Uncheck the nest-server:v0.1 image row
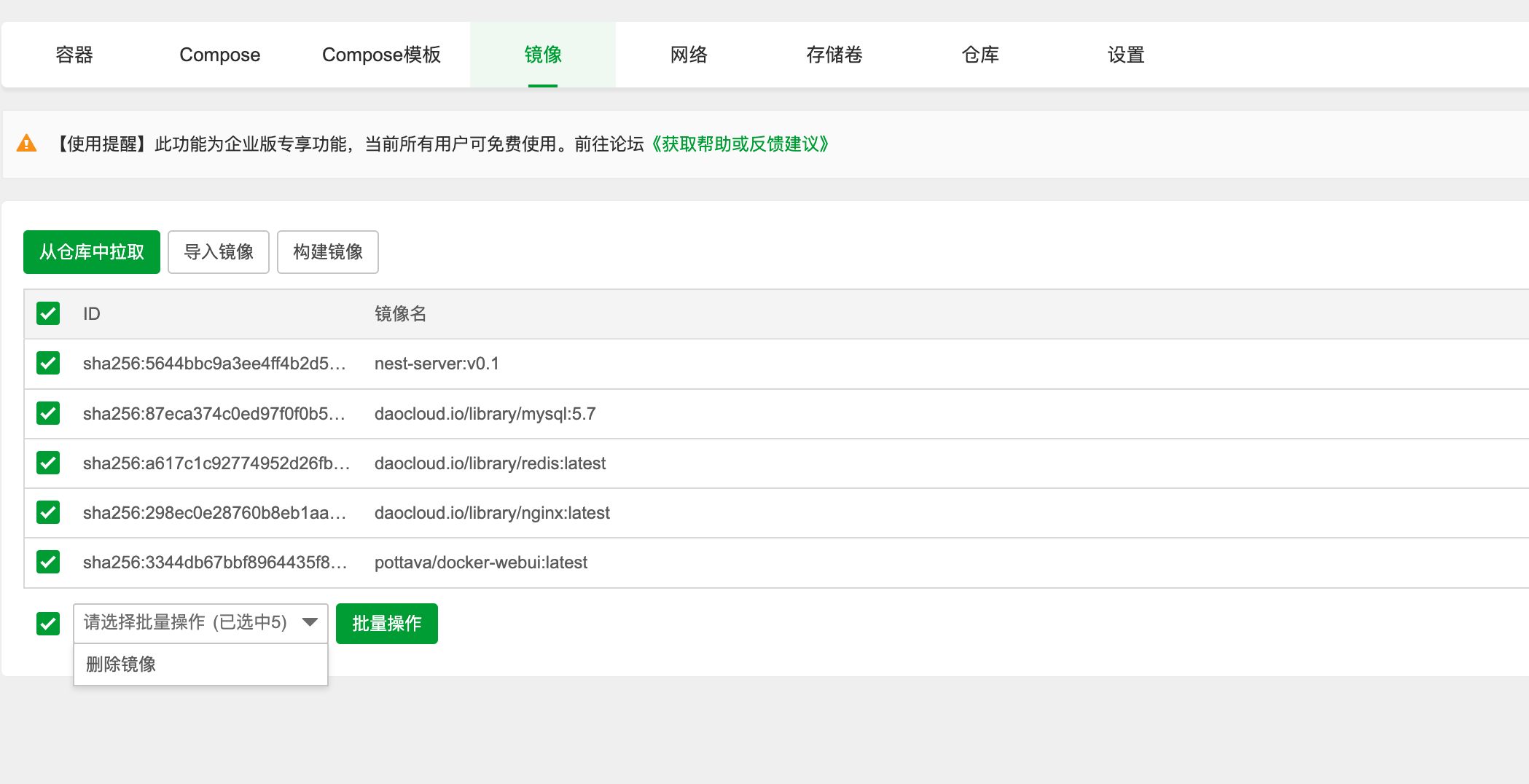The width and height of the screenshot is (1529, 784). point(48,363)
